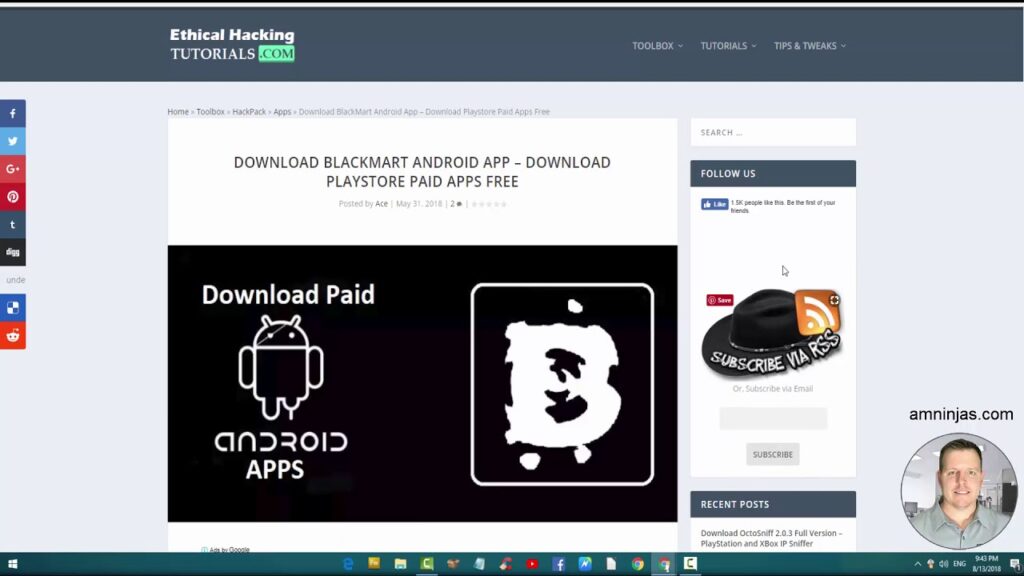Open the comments count link
The width and height of the screenshot is (1024, 576).
[x=456, y=204]
